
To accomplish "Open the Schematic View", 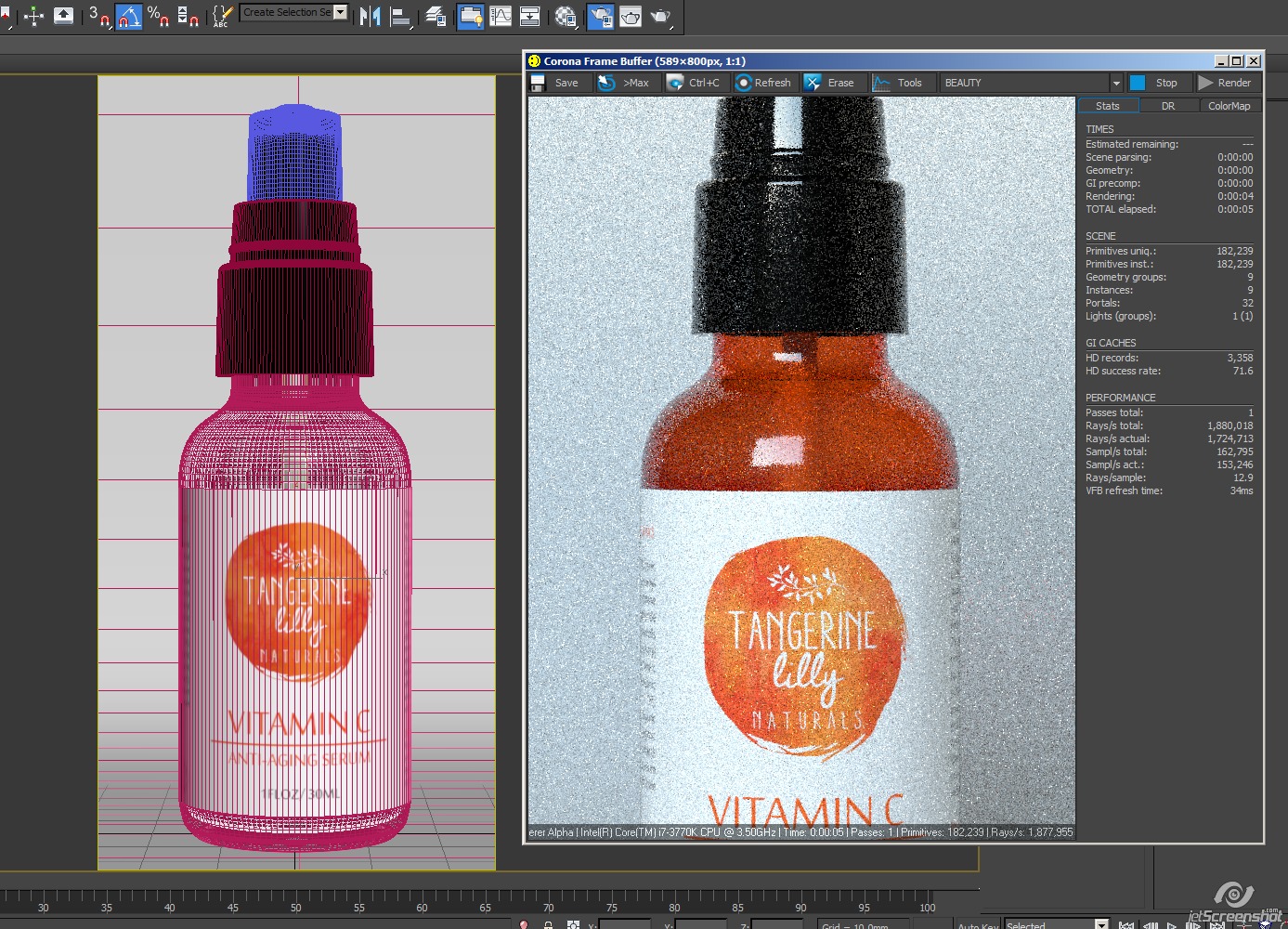I will 530,16.
